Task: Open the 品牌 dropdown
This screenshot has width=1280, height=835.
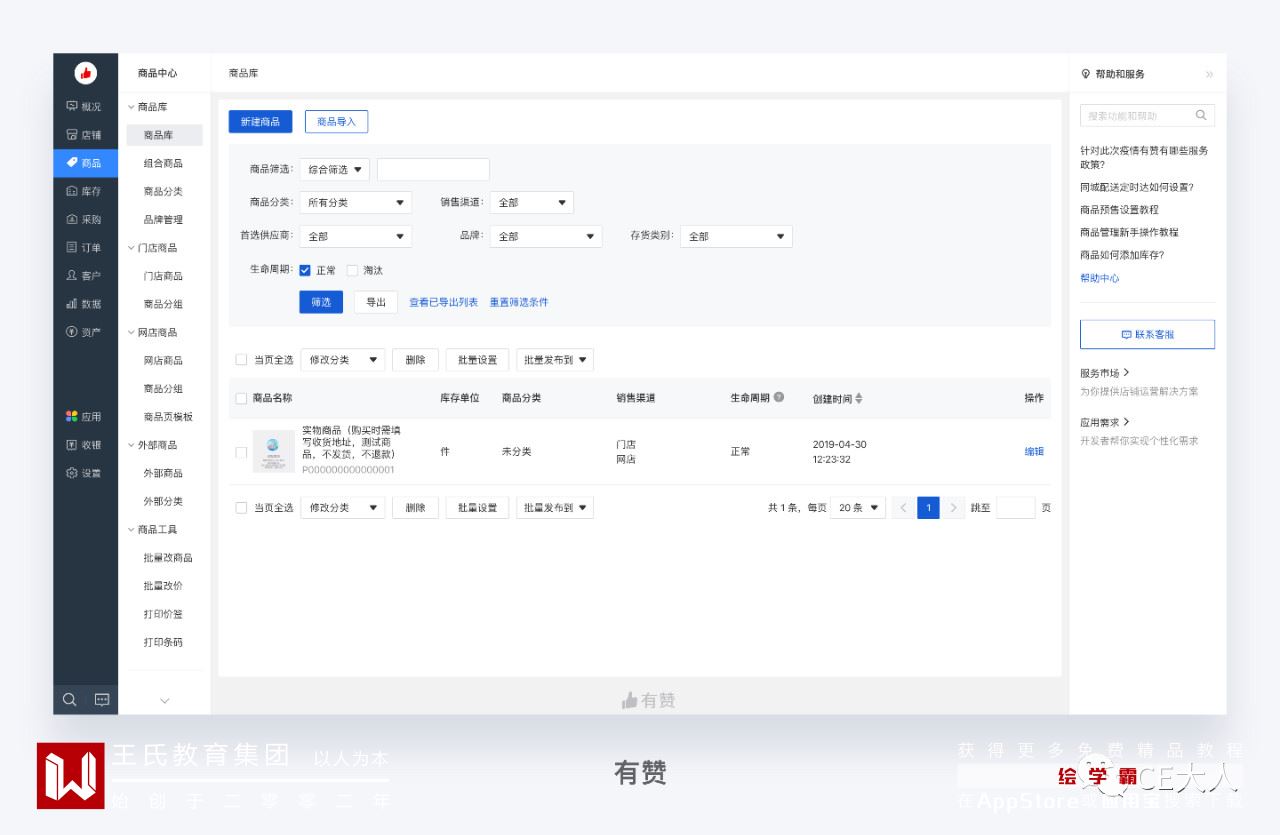Action: pyautogui.click(x=545, y=237)
